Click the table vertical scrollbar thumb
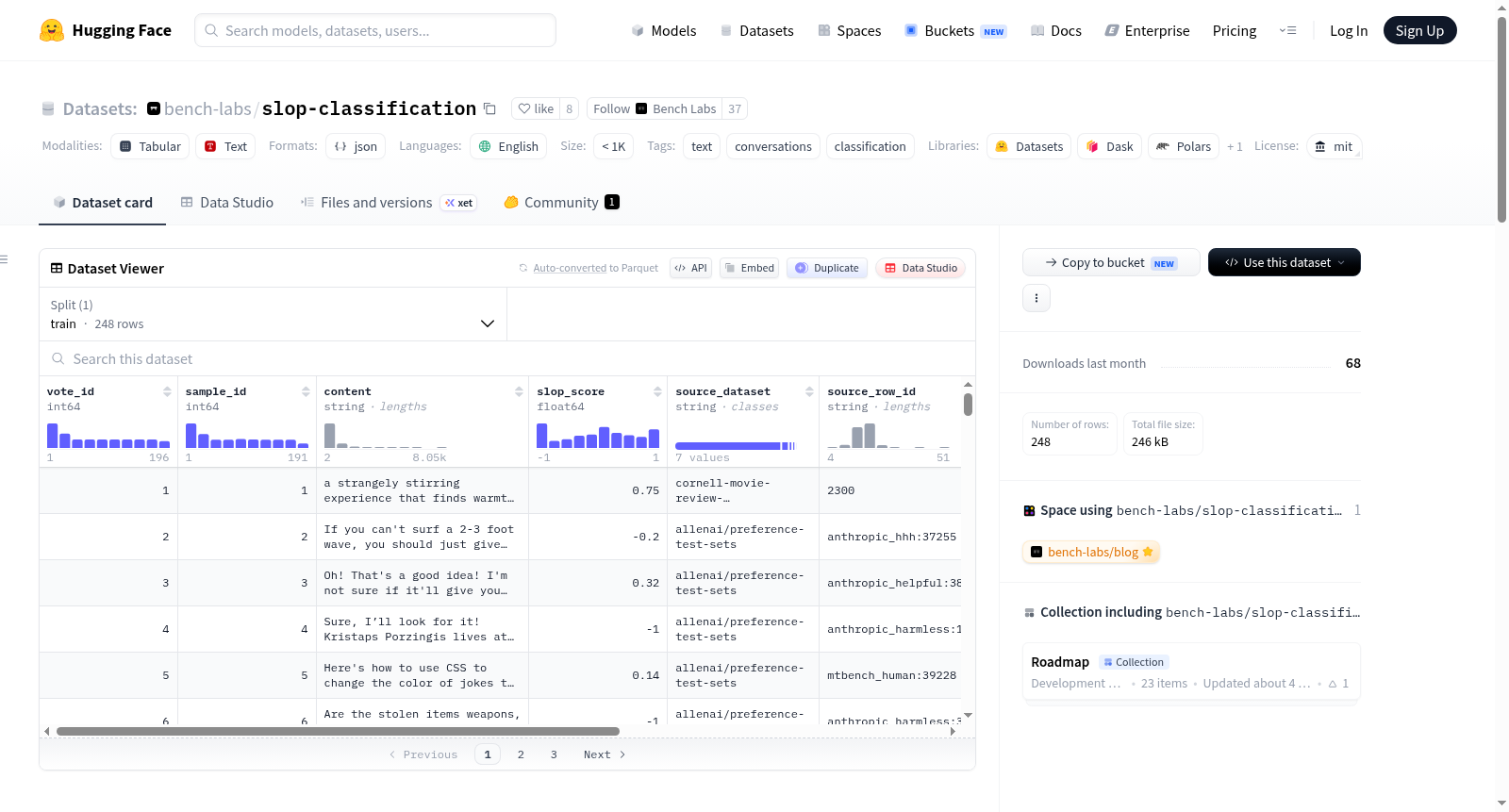Viewport: 1509px width, 812px height. pyautogui.click(x=968, y=405)
